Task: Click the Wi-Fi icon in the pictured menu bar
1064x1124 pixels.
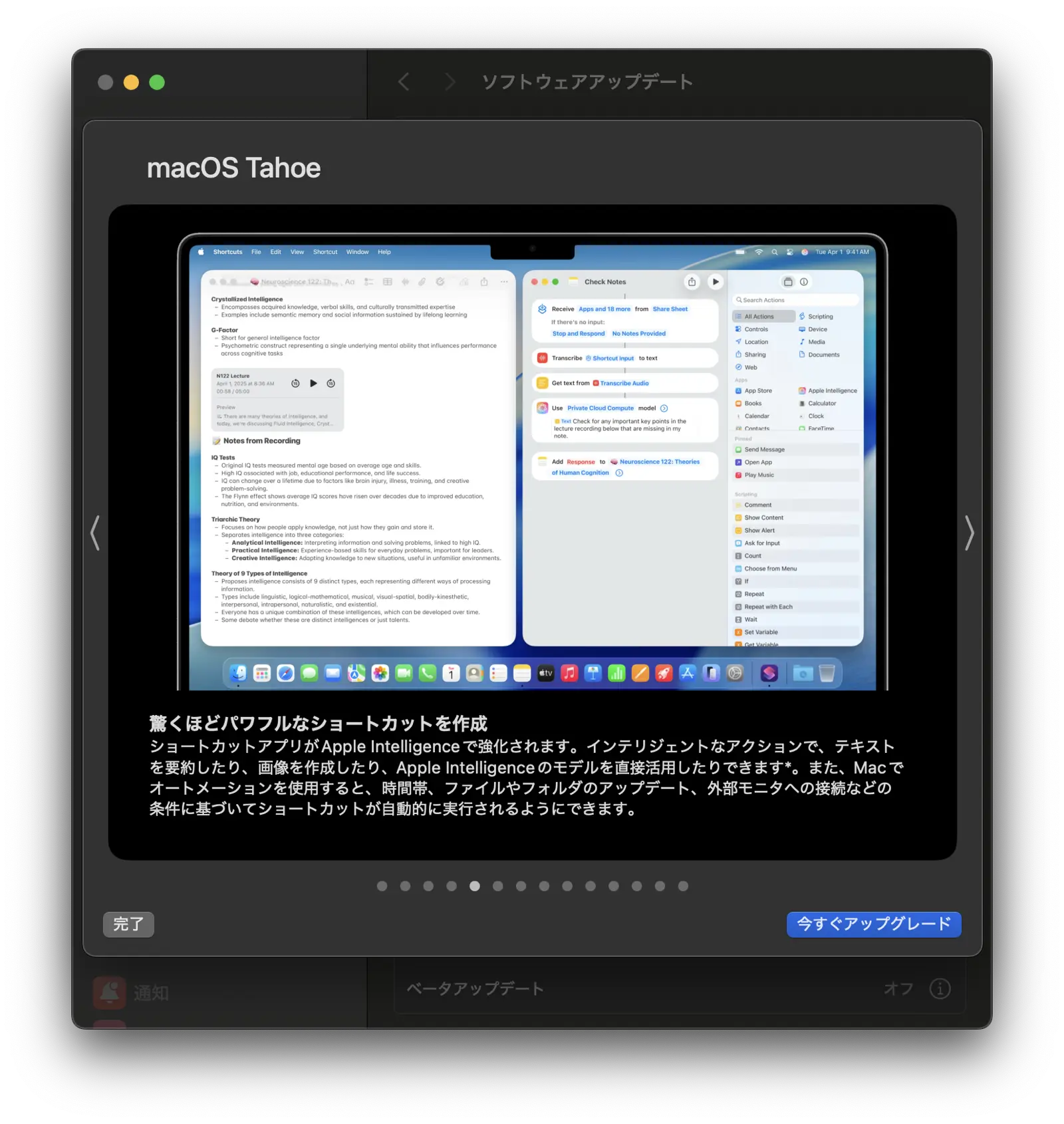Action: click(759, 252)
